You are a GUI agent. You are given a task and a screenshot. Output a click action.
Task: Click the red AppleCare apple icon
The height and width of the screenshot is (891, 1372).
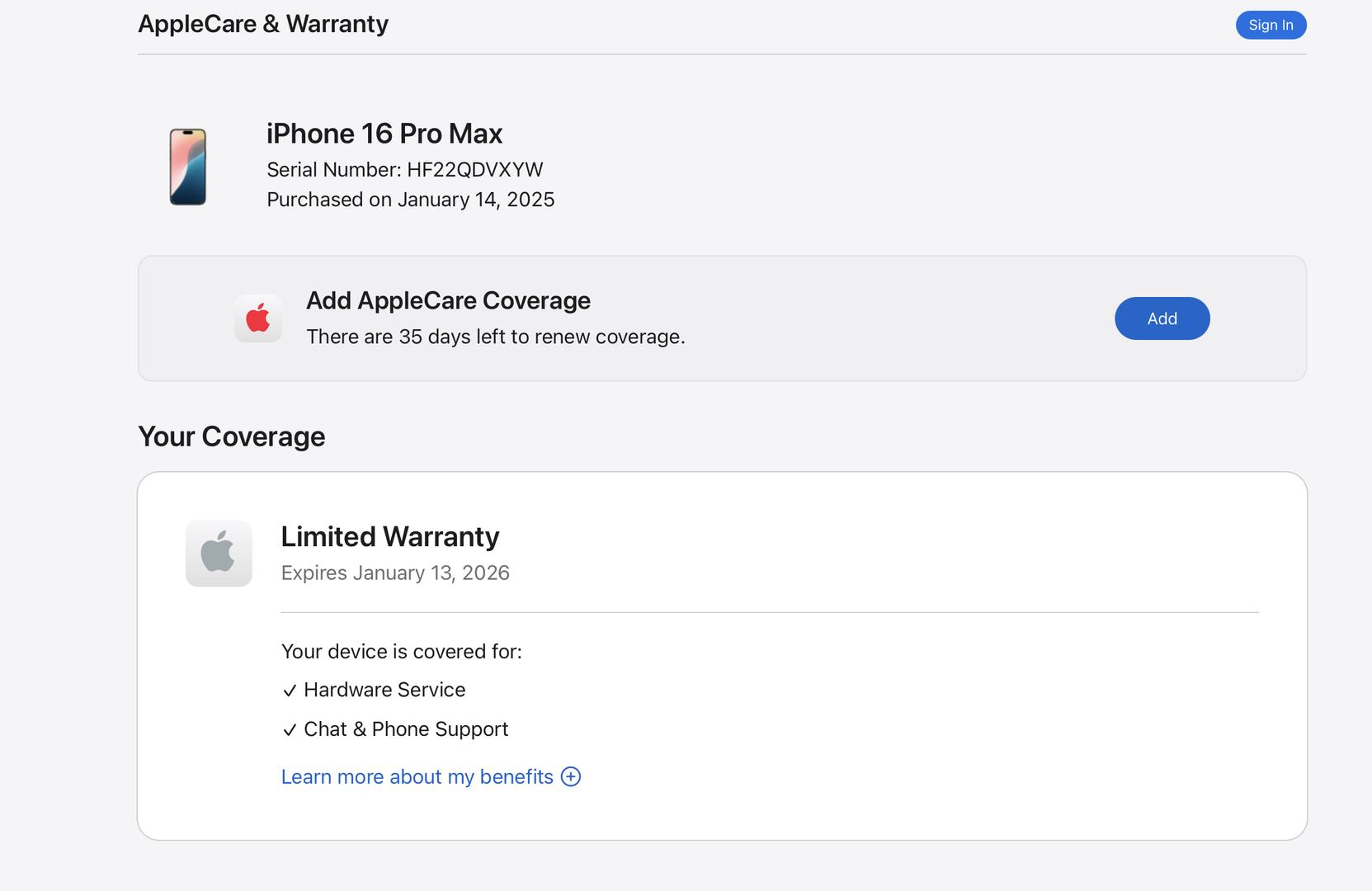point(258,318)
